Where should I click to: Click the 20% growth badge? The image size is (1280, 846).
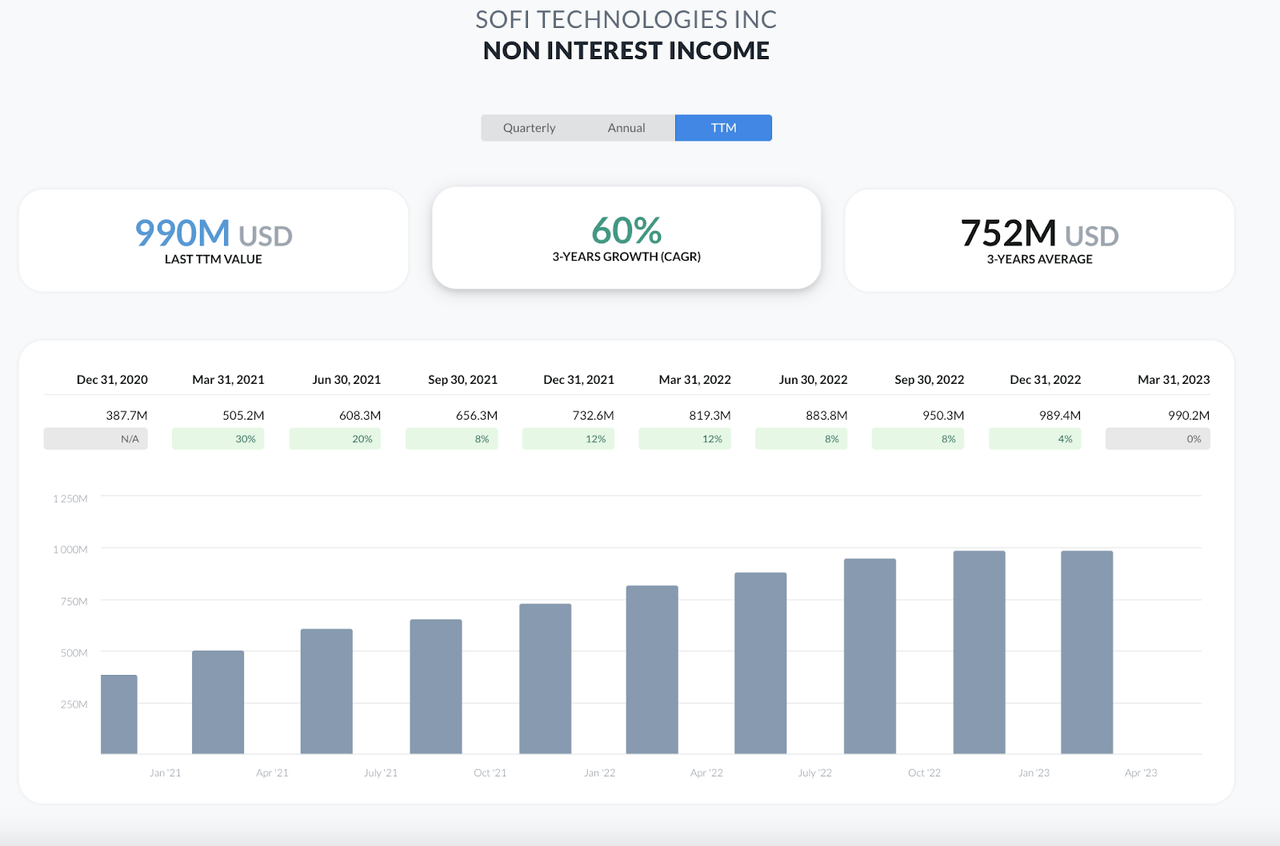click(x=335, y=439)
